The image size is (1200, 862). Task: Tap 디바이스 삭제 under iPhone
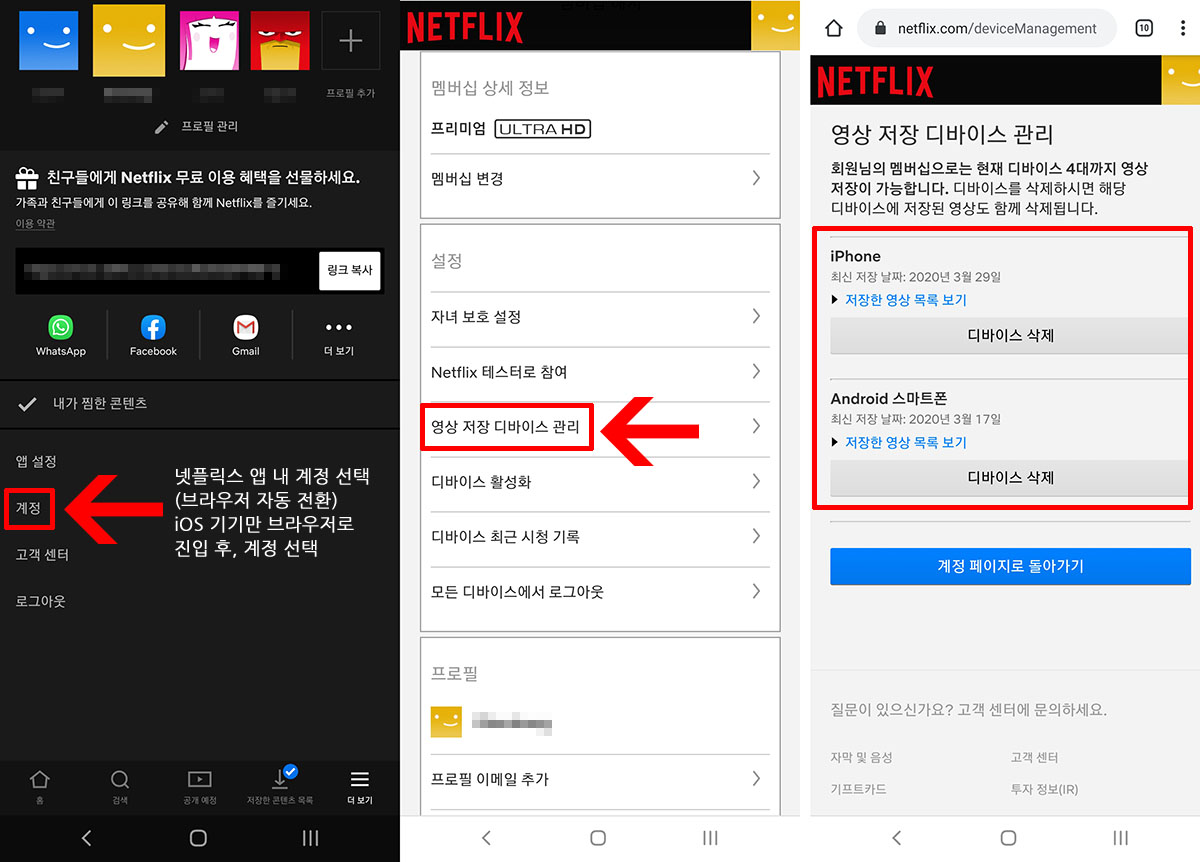tap(1008, 335)
